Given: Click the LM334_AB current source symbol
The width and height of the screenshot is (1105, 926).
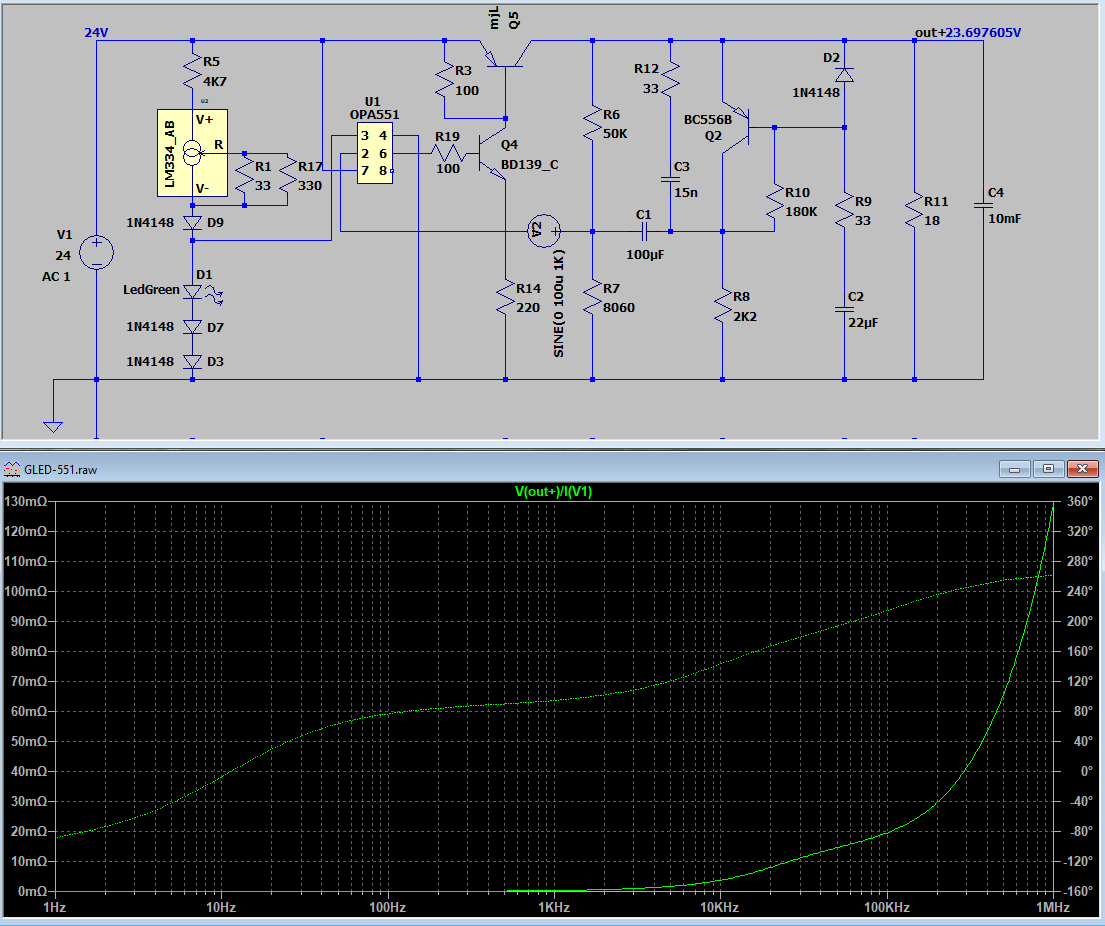Looking at the screenshot, I should 192,152.
